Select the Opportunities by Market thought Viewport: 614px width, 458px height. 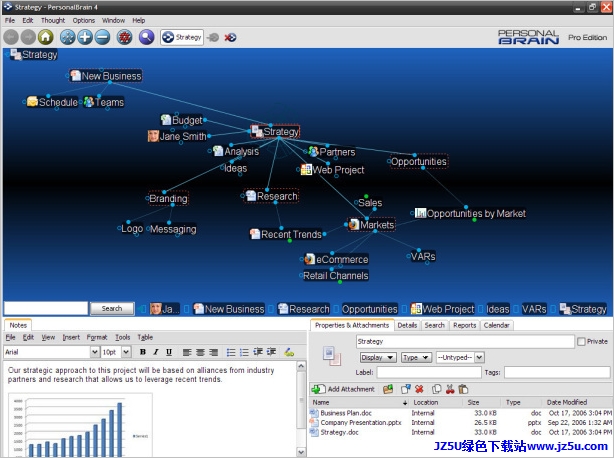tap(470, 213)
